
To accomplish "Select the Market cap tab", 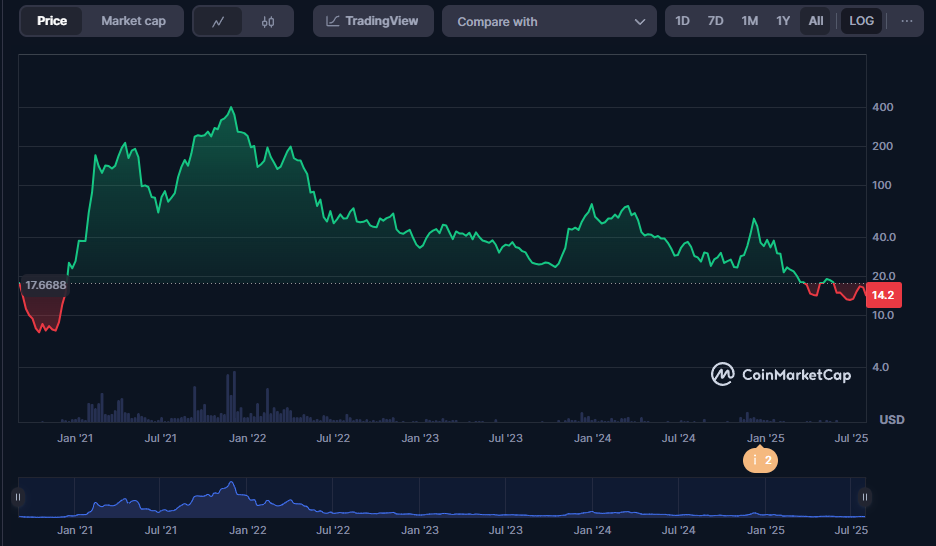I will (133, 21).
